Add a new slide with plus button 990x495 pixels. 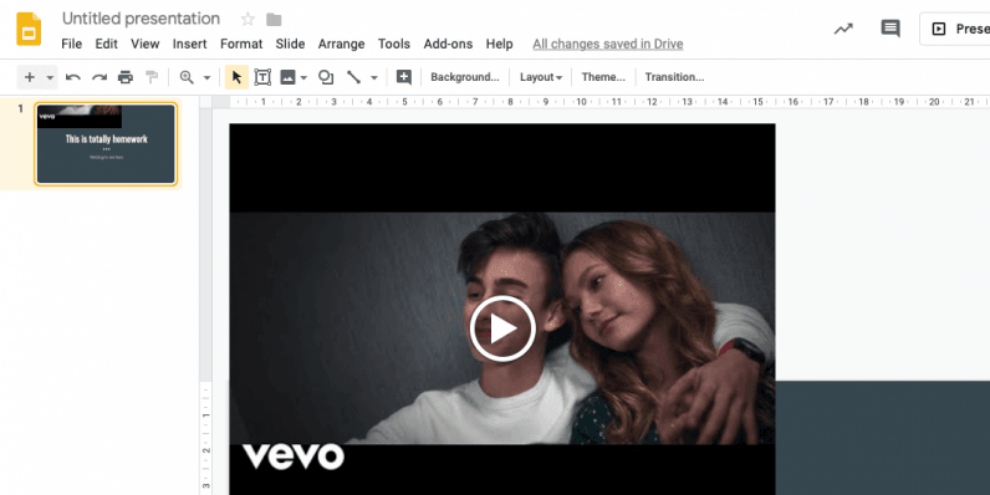(x=30, y=77)
